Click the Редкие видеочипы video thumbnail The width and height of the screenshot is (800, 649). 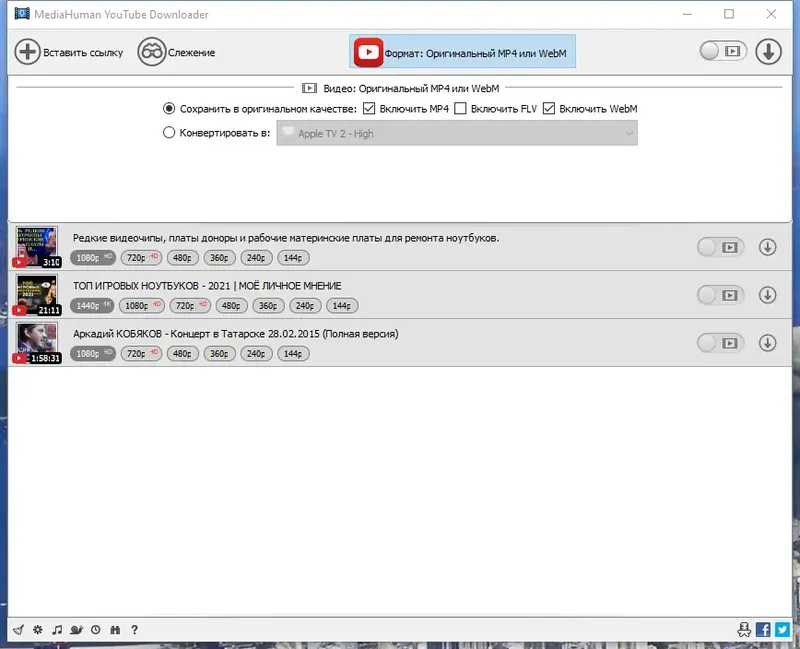[x=36, y=247]
